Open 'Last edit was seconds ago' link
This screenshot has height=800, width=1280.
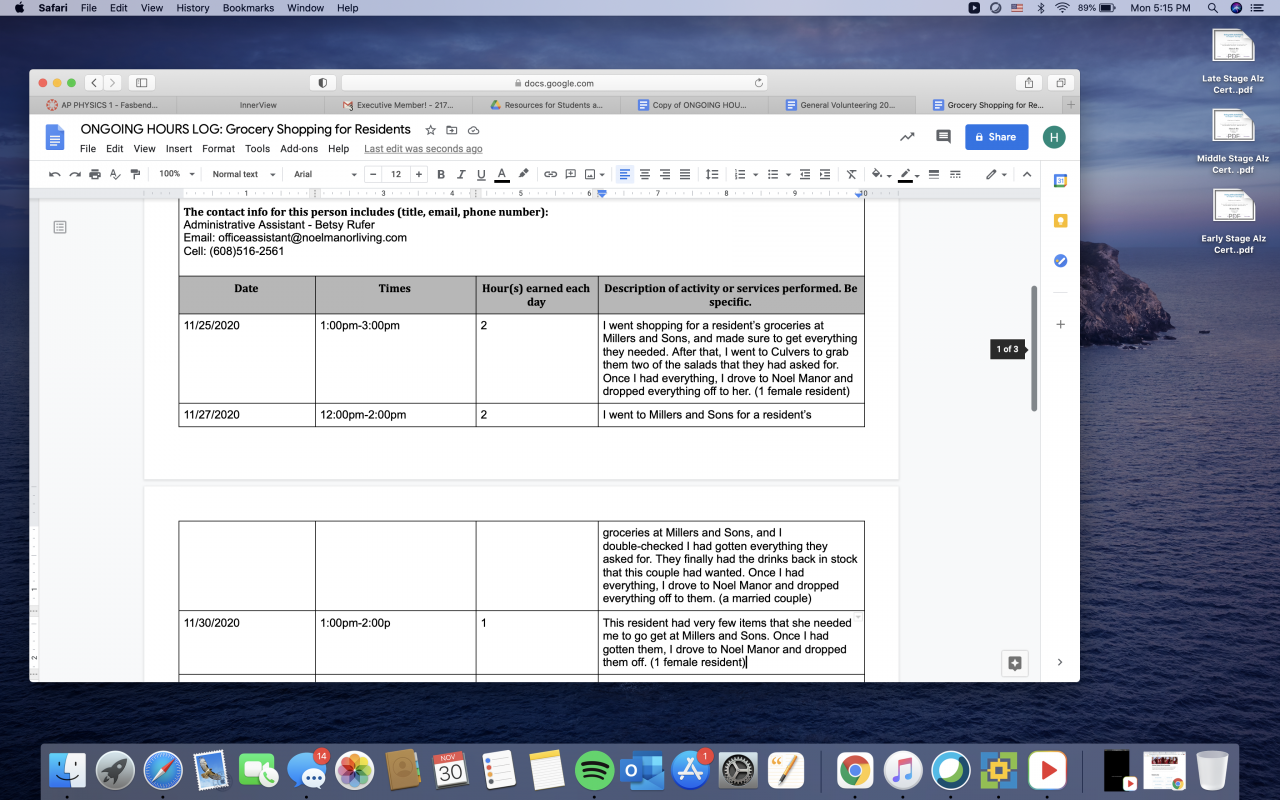pos(423,149)
